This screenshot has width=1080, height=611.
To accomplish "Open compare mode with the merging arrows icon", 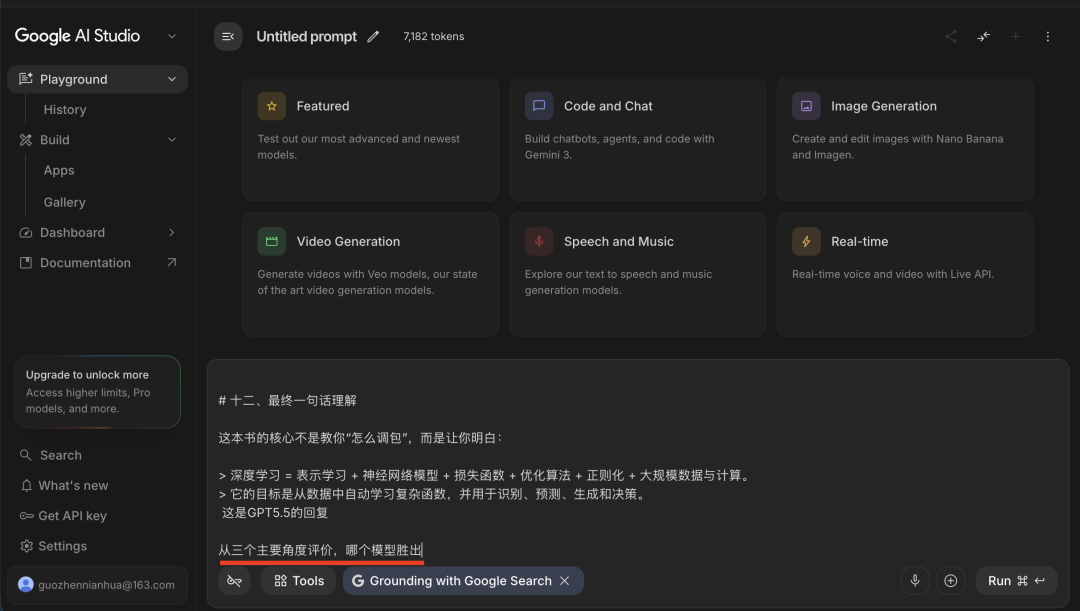I will (983, 36).
